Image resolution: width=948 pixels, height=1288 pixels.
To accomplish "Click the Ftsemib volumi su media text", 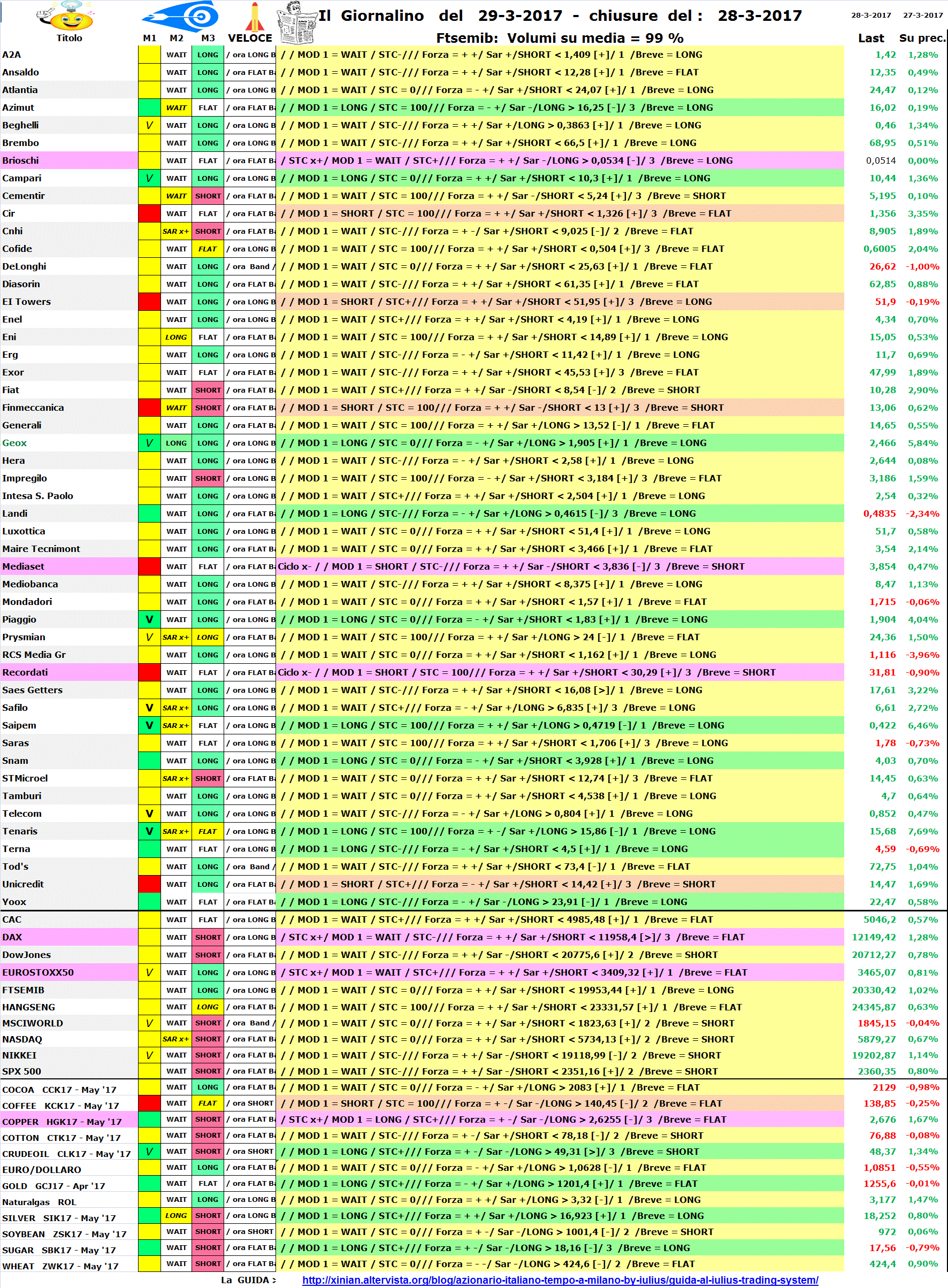I will pos(560,38).
